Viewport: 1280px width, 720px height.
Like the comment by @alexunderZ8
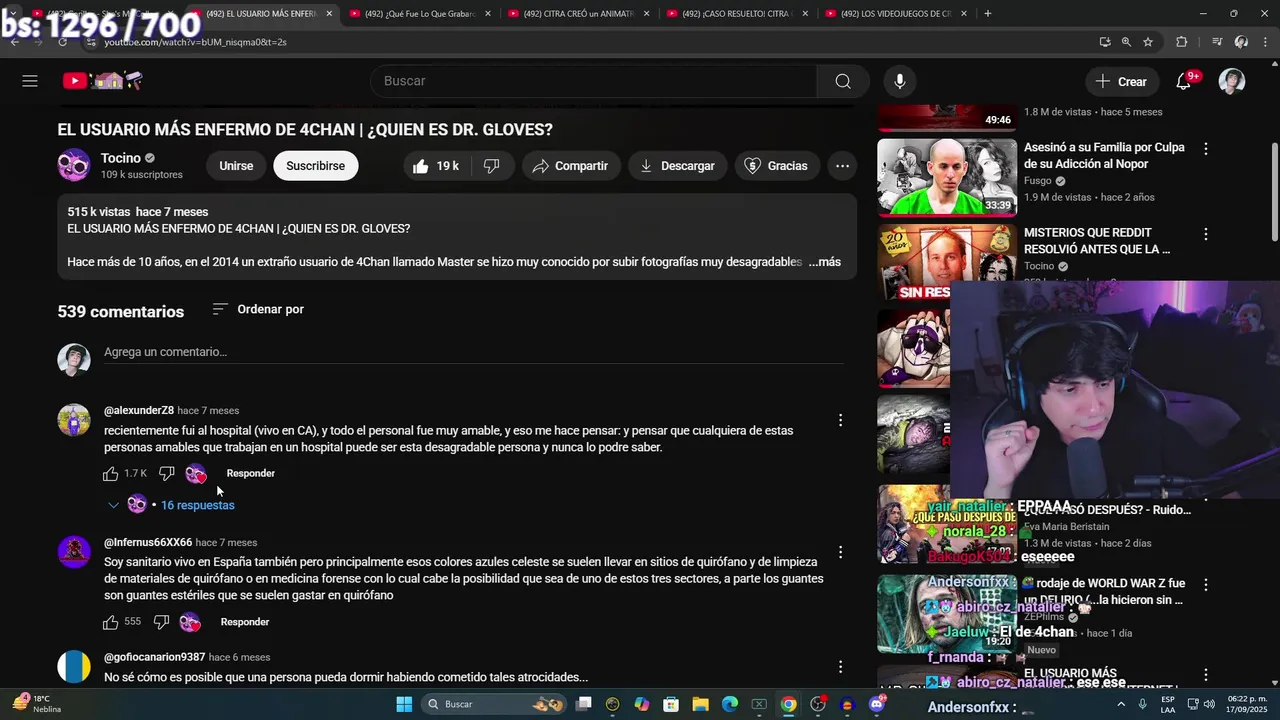tap(111, 473)
